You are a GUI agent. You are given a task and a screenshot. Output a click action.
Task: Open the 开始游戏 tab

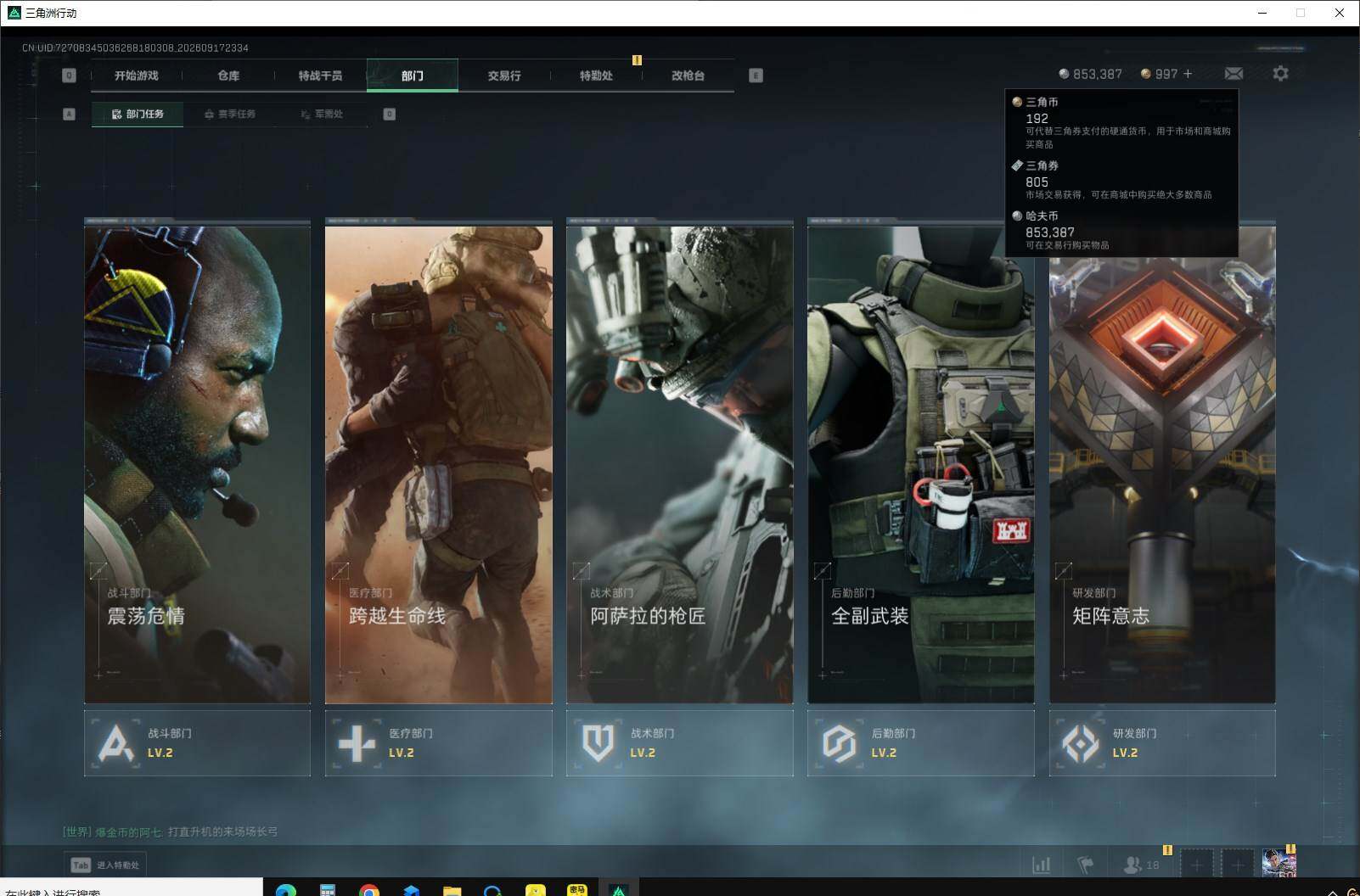point(137,76)
